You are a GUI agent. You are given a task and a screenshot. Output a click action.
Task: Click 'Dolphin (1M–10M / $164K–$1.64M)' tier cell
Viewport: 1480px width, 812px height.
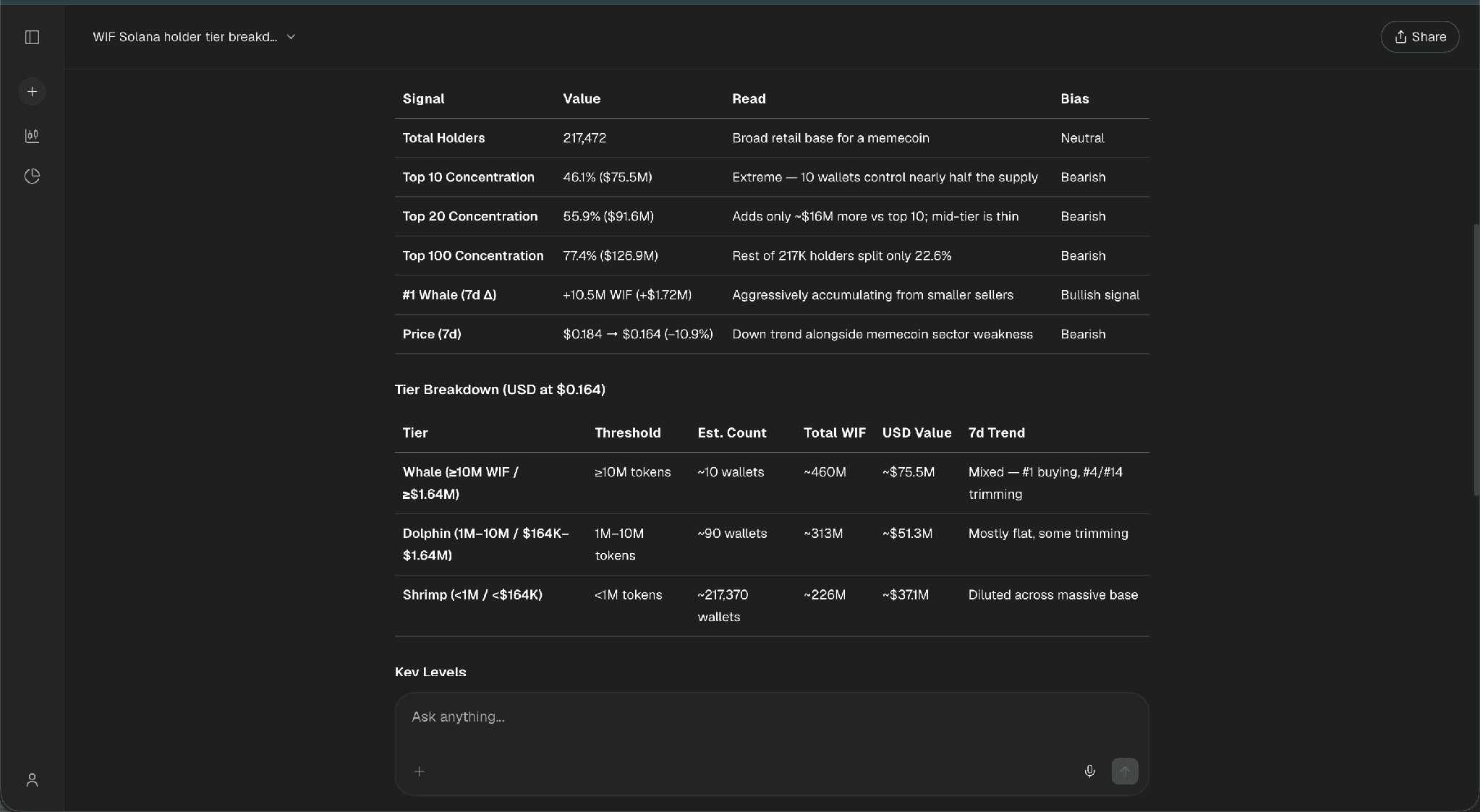[485, 544]
